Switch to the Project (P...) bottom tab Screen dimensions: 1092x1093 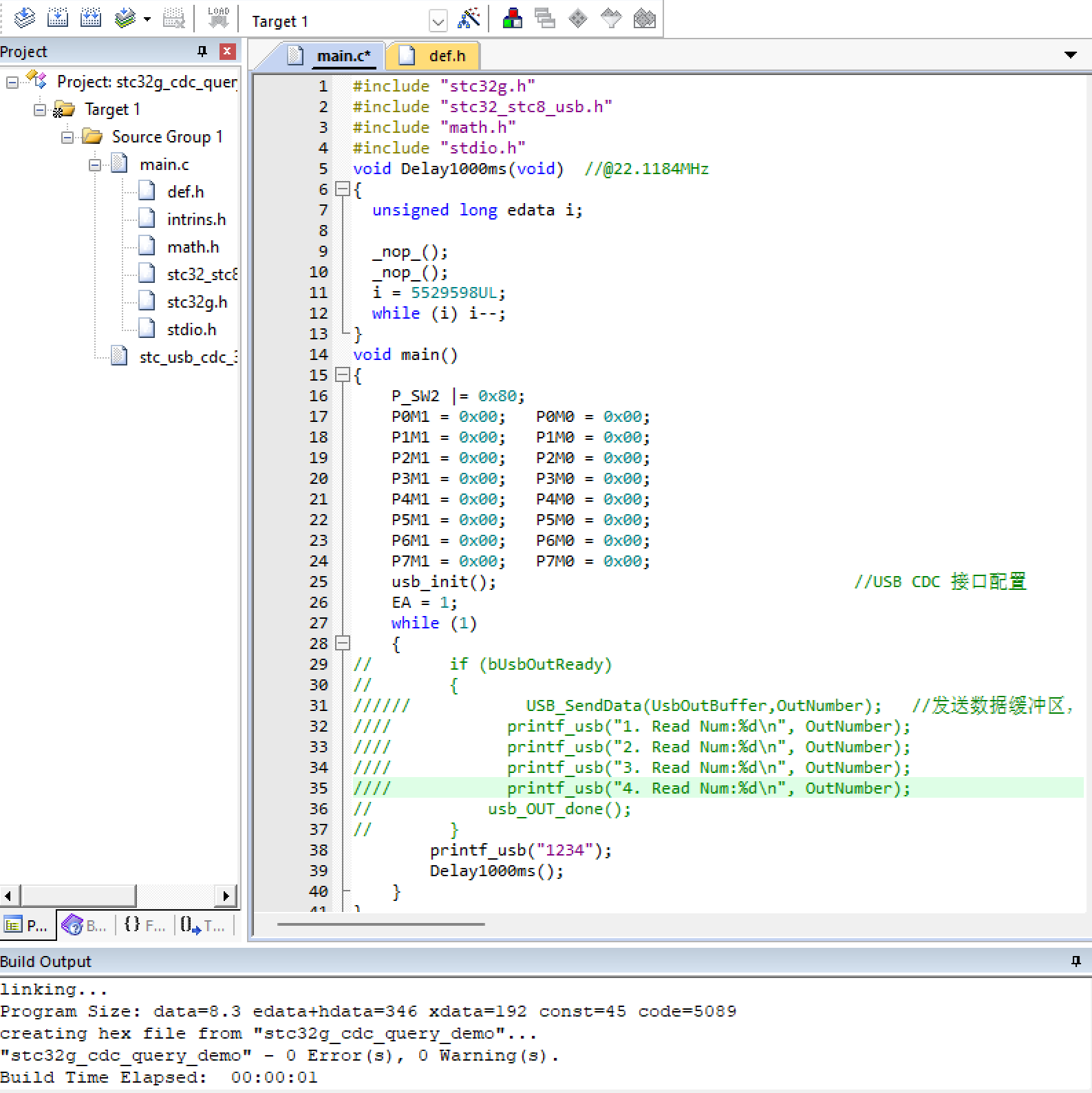(x=26, y=926)
